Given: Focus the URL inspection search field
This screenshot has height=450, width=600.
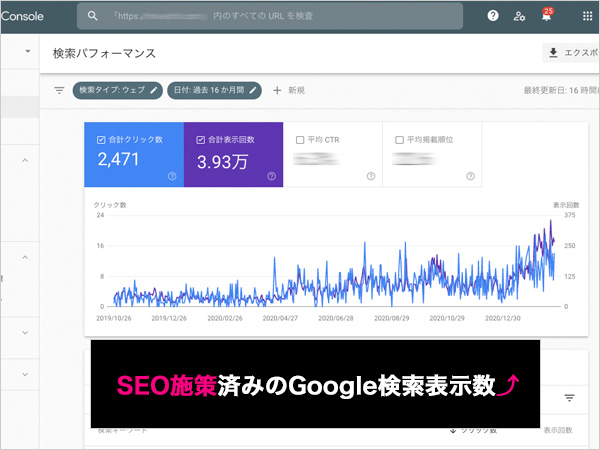Looking at the screenshot, I should pyautogui.click(x=270, y=16).
